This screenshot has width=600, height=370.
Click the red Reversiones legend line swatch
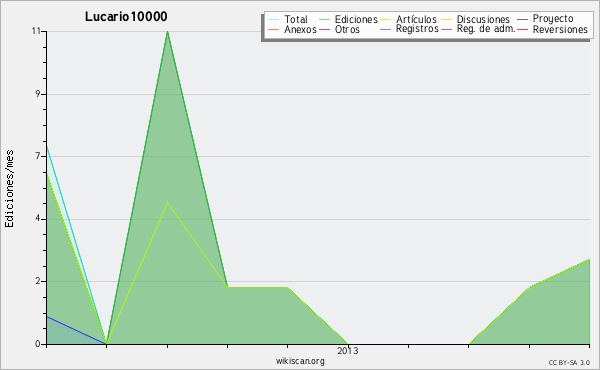point(522,29)
